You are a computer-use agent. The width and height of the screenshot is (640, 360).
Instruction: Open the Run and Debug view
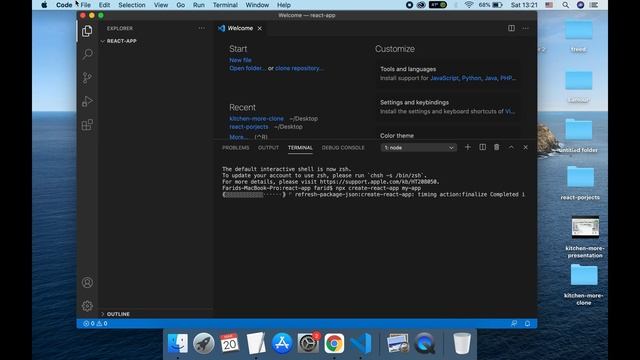tap(87, 101)
